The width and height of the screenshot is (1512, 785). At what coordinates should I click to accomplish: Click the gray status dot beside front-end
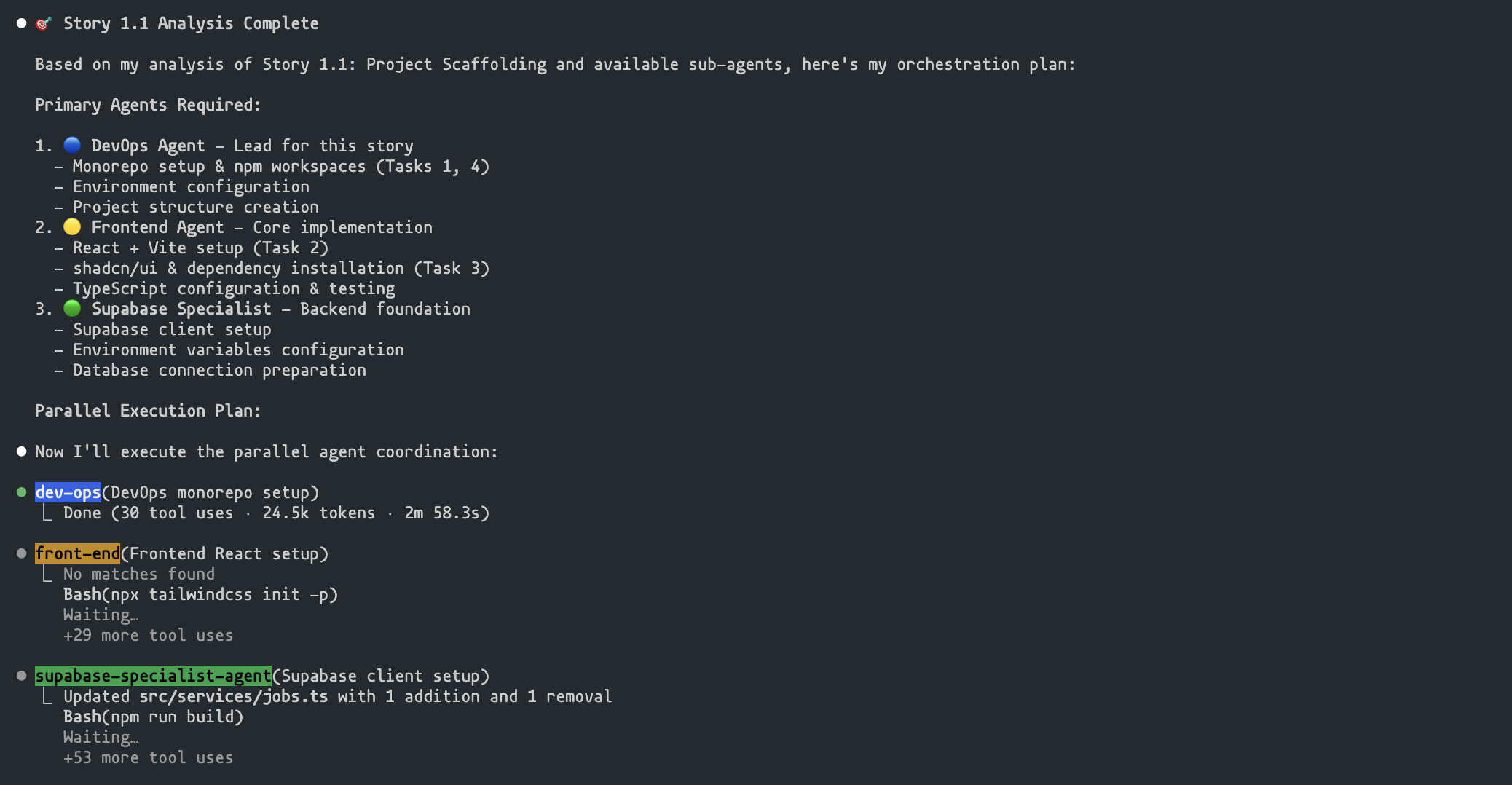click(x=22, y=553)
